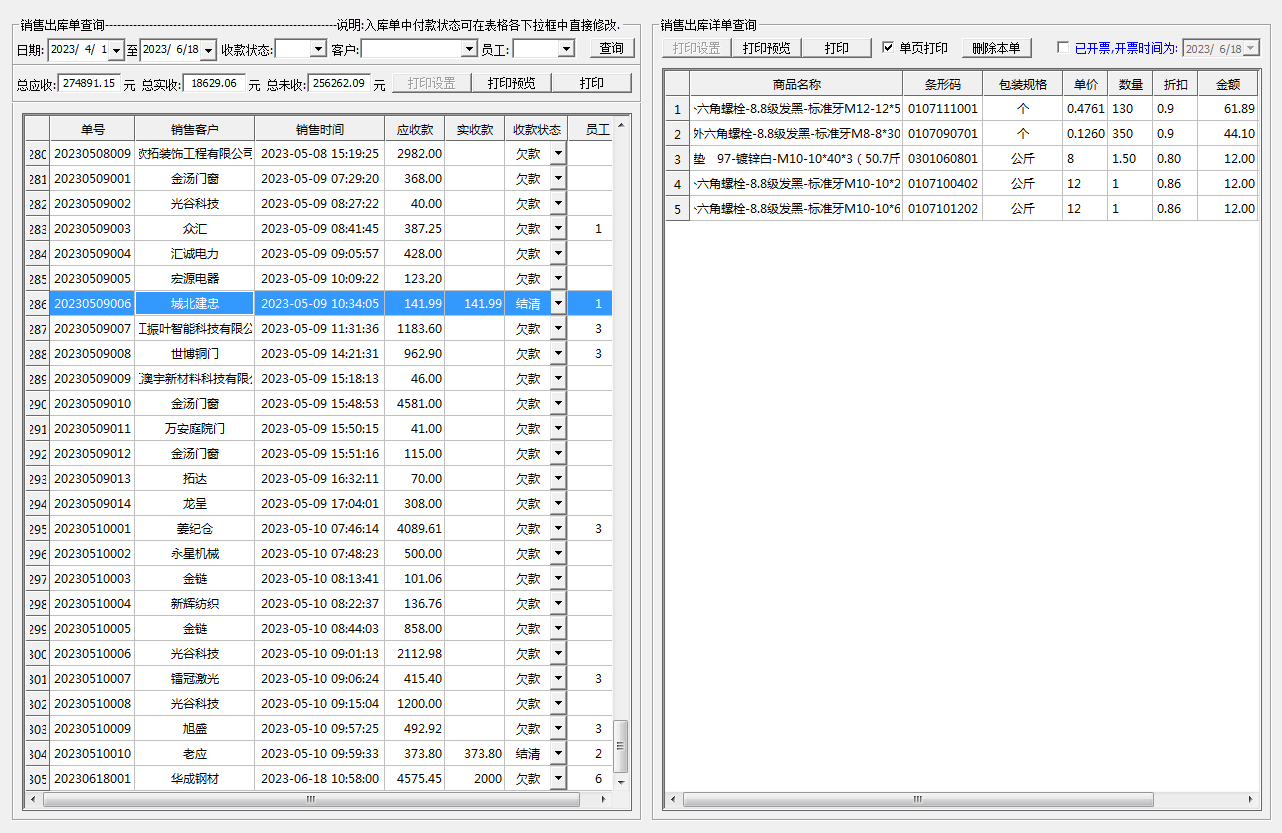This screenshot has width=1282, height=833.
Task: Click the 实收款 column header
Action: (x=475, y=128)
